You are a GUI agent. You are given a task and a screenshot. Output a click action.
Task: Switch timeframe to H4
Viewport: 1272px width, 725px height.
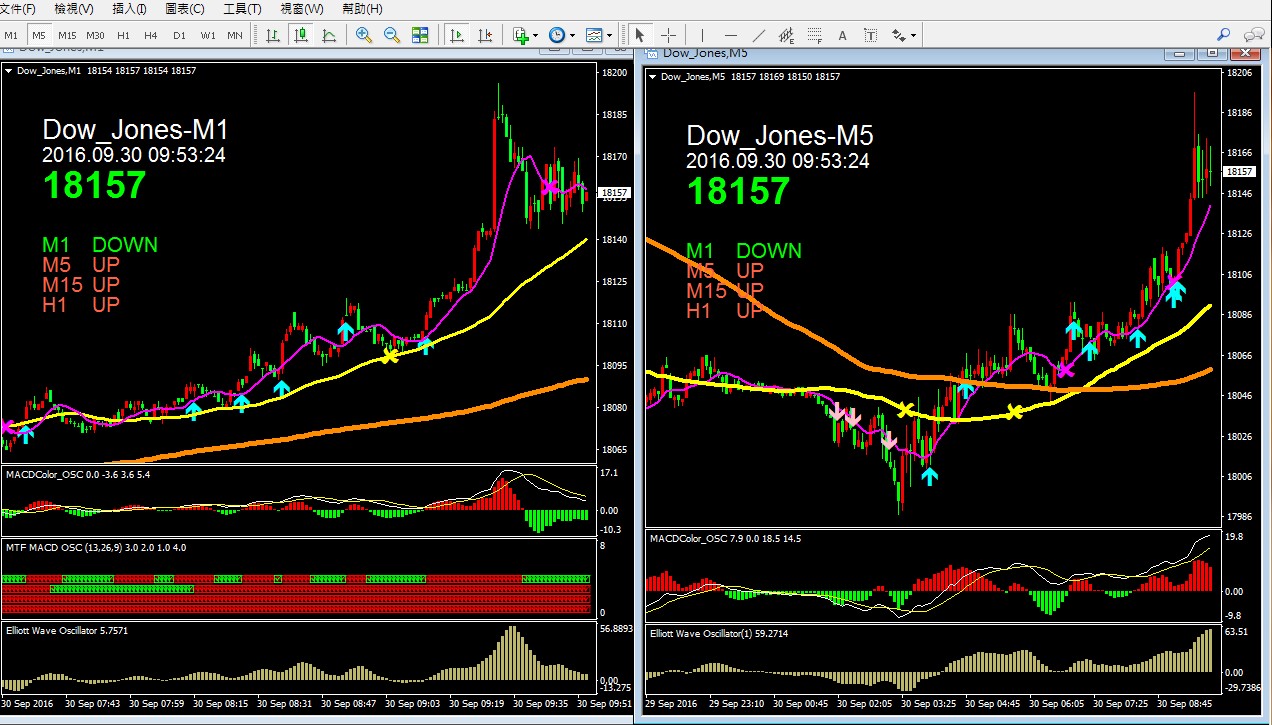coord(151,35)
